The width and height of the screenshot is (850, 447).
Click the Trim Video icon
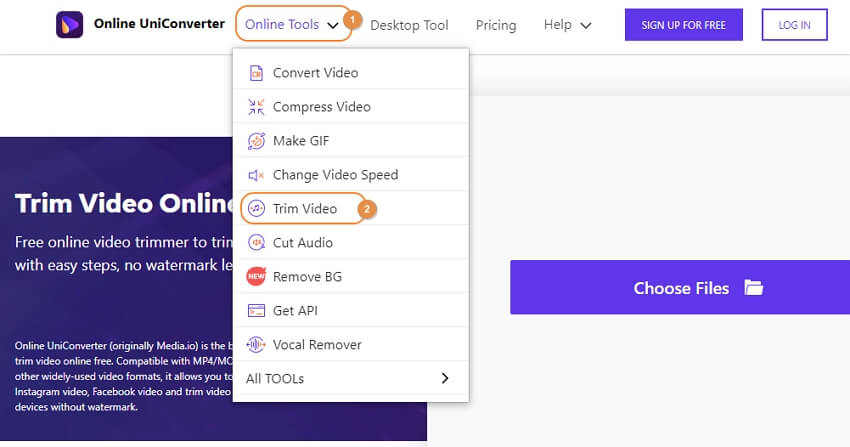[x=256, y=209]
